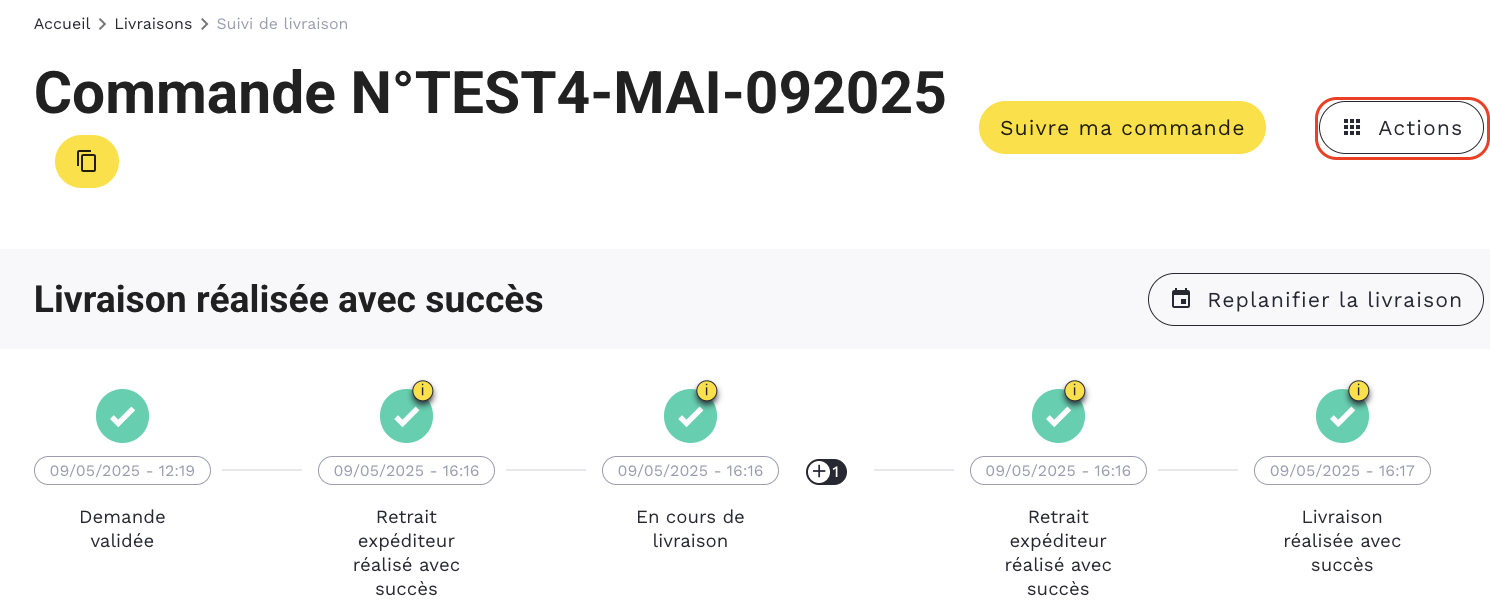Click Suivi de livraison breadcrumb

point(282,24)
